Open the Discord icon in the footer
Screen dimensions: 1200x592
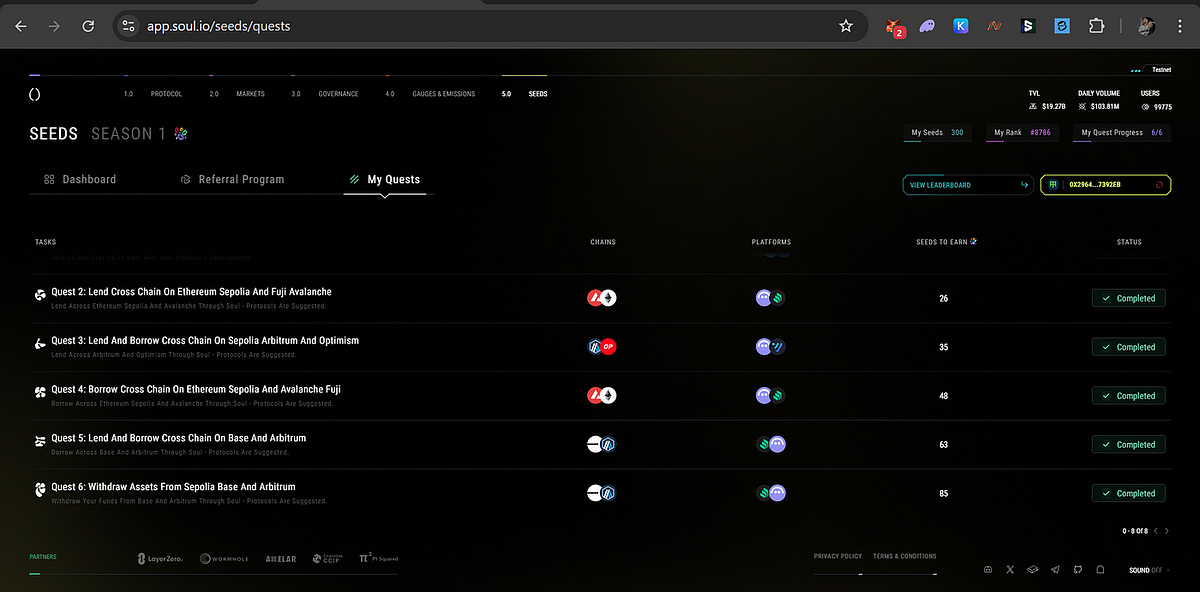coord(987,569)
